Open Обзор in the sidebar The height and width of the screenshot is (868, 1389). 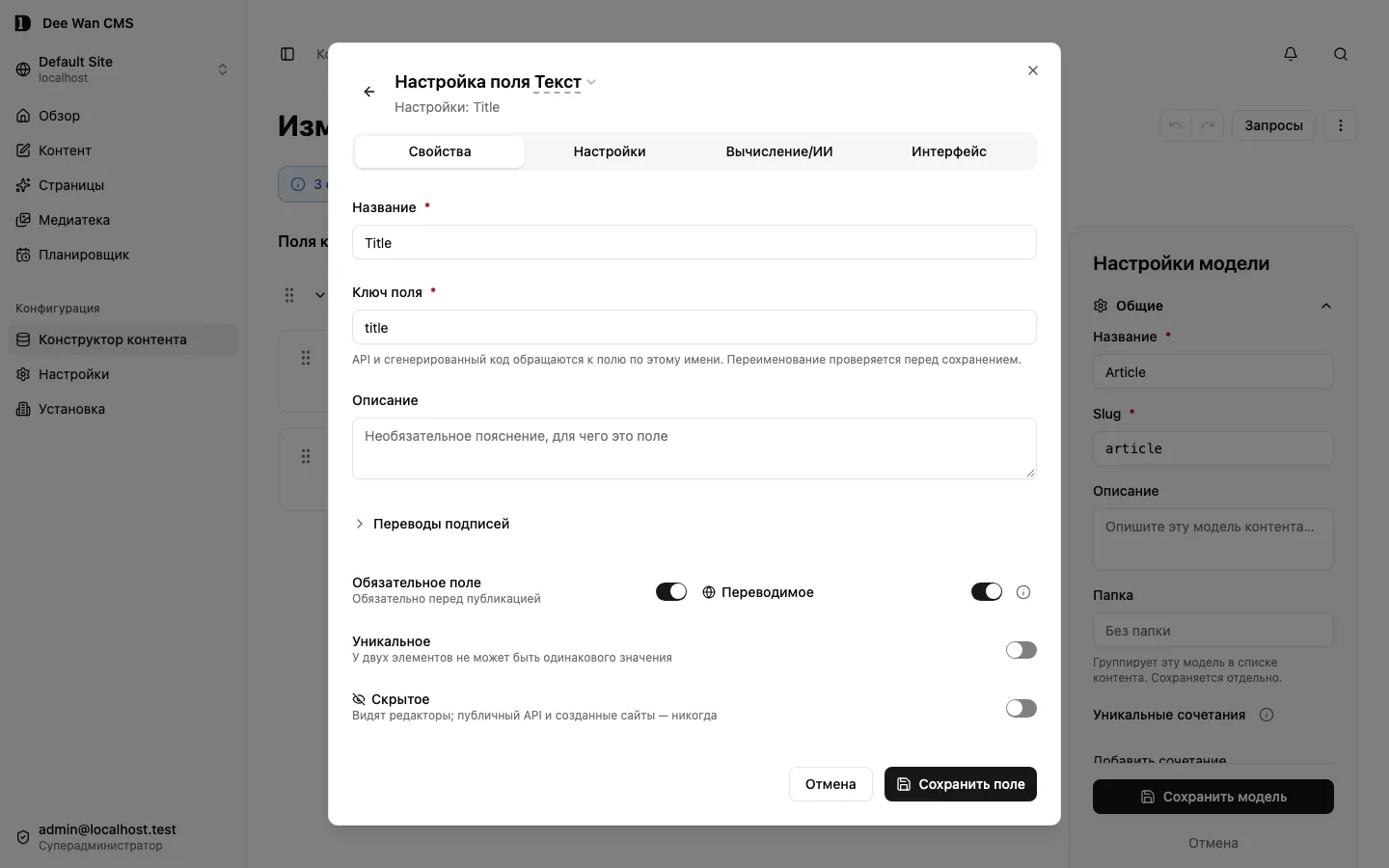pyautogui.click(x=123, y=116)
